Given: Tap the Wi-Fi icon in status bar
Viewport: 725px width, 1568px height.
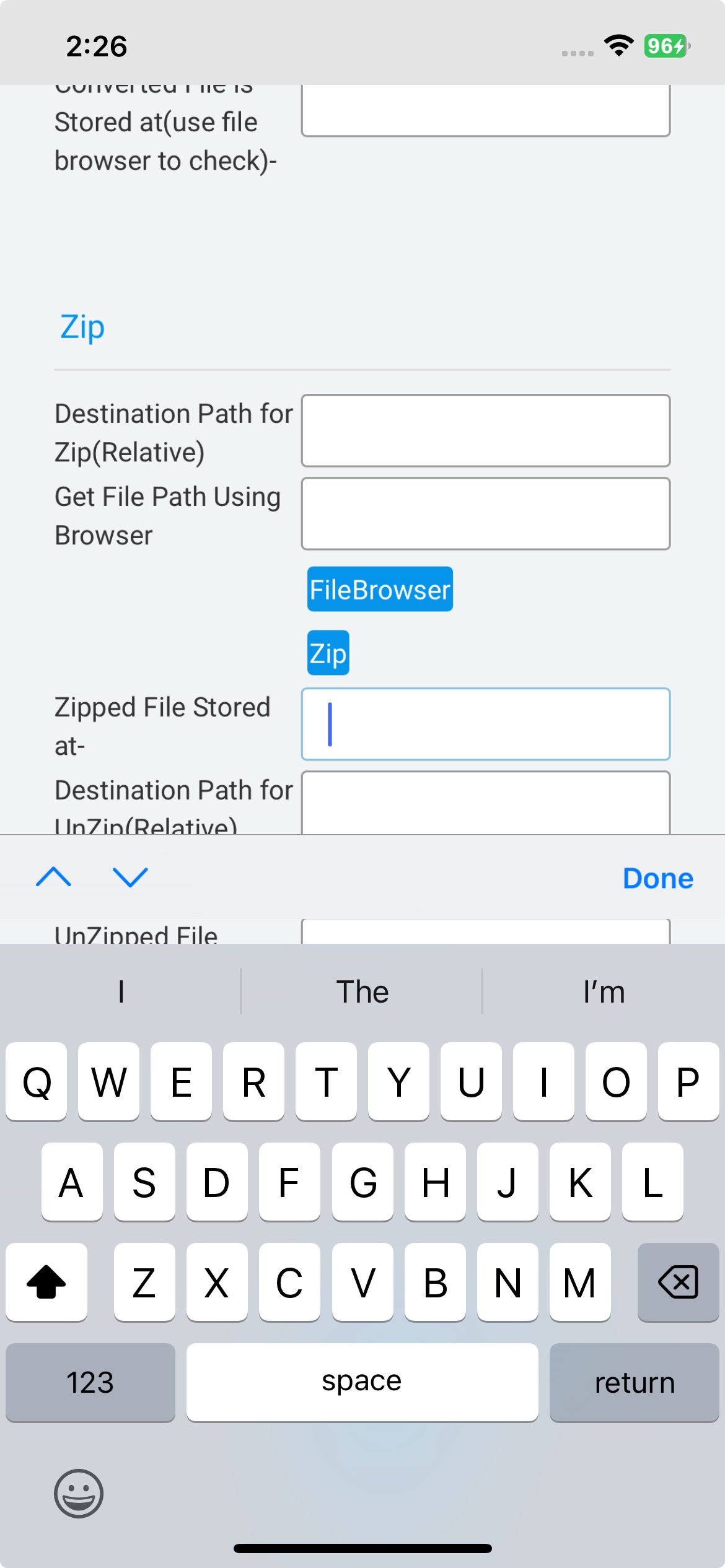Looking at the screenshot, I should coord(617,46).
